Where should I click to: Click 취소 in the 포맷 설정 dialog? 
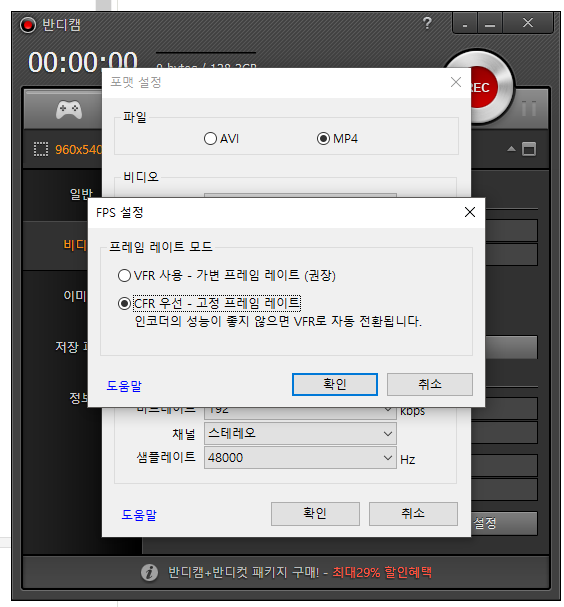[413, 514]
